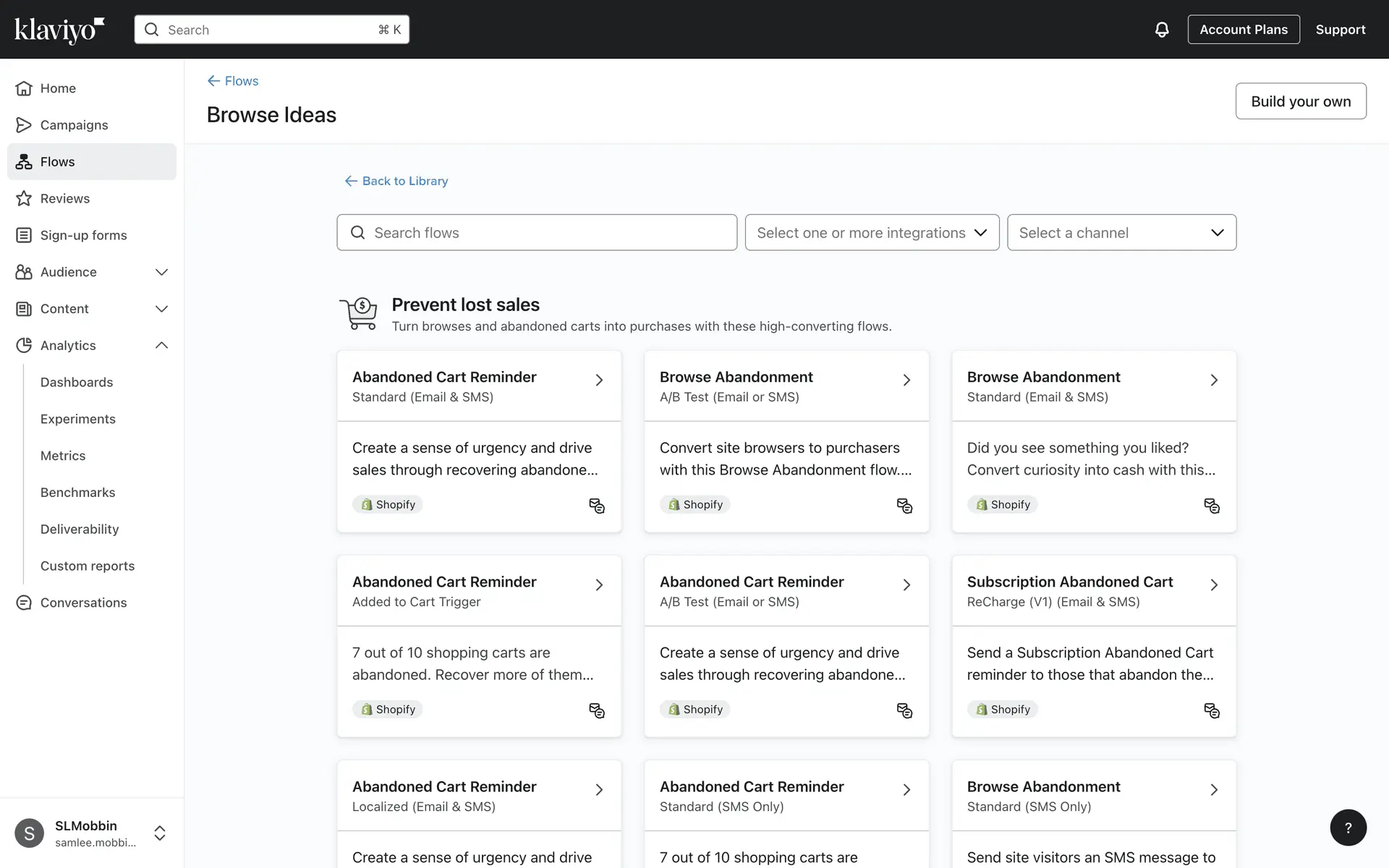
Task: Open Dashboards under Analytics
Action: [x=77, y=382]
